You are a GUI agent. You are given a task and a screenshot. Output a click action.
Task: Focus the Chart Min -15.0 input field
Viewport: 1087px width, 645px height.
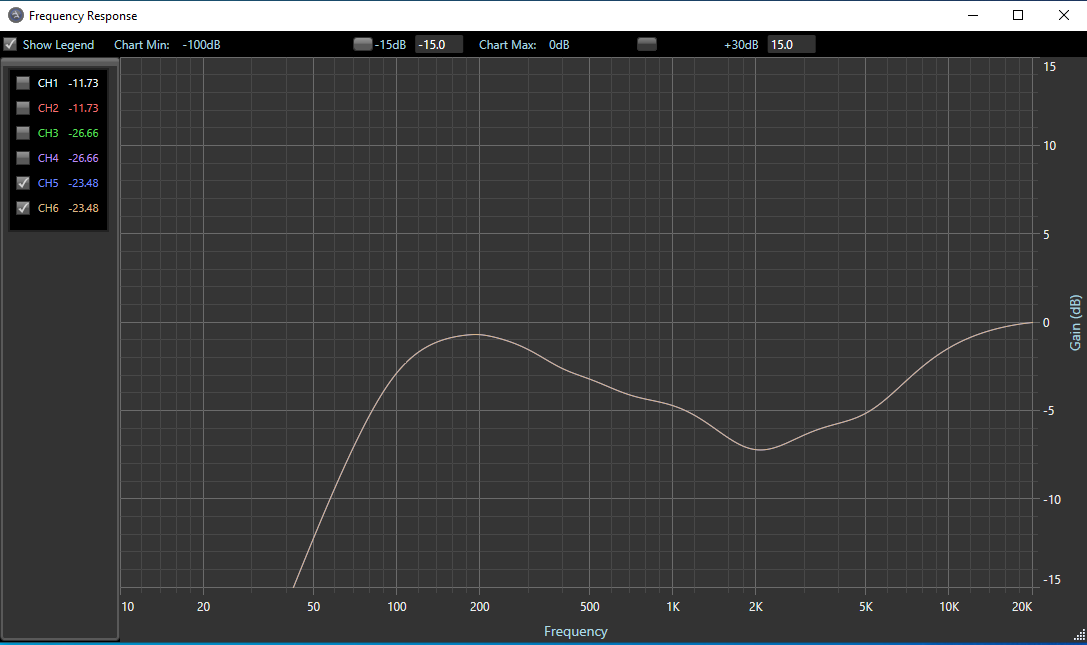[x=438, y=44]
